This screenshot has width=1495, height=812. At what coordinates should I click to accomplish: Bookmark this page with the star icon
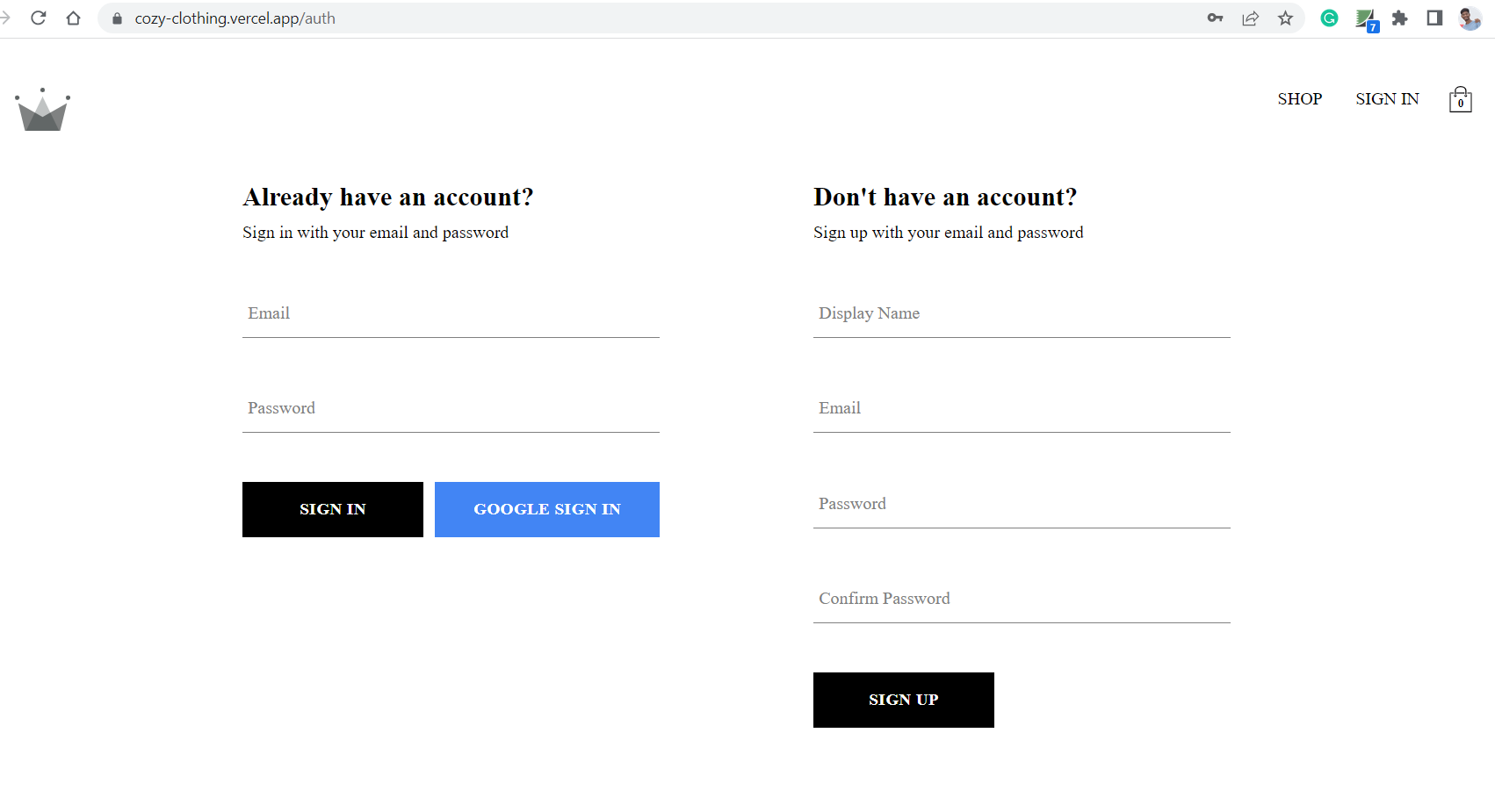click(x=1285, y=18)
